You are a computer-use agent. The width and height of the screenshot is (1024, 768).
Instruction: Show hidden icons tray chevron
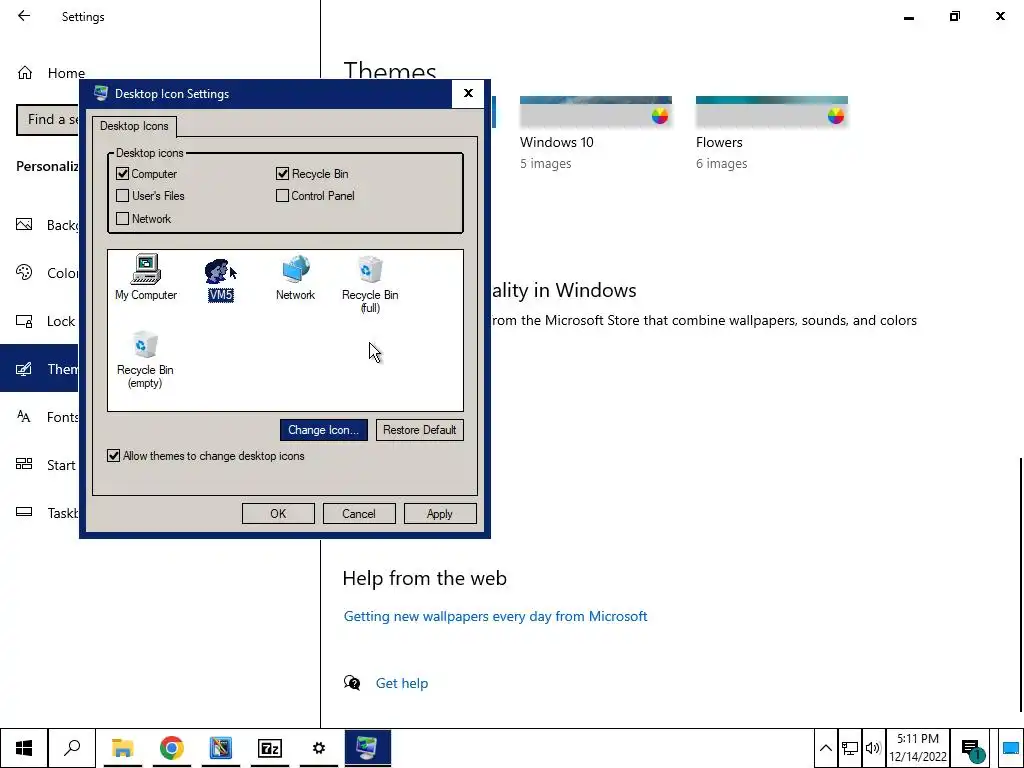click(825, 748)
